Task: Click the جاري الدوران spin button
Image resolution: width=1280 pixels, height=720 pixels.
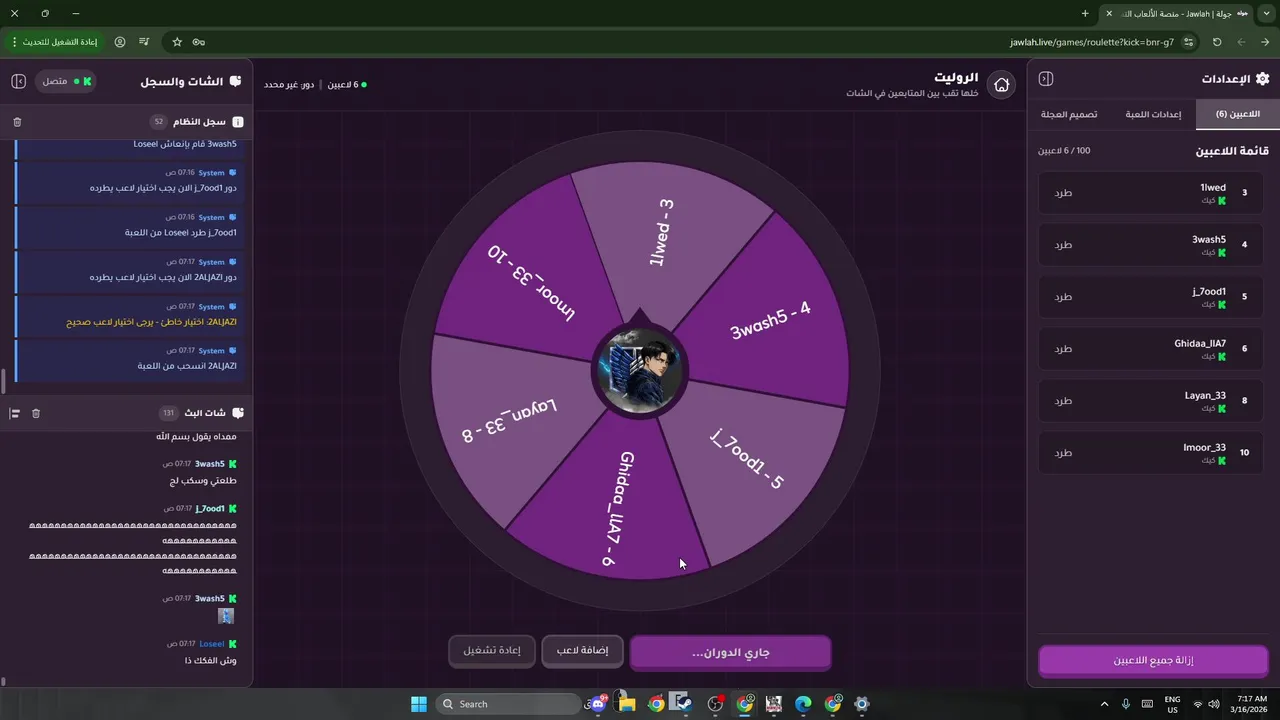Action: tap(730, 653)
